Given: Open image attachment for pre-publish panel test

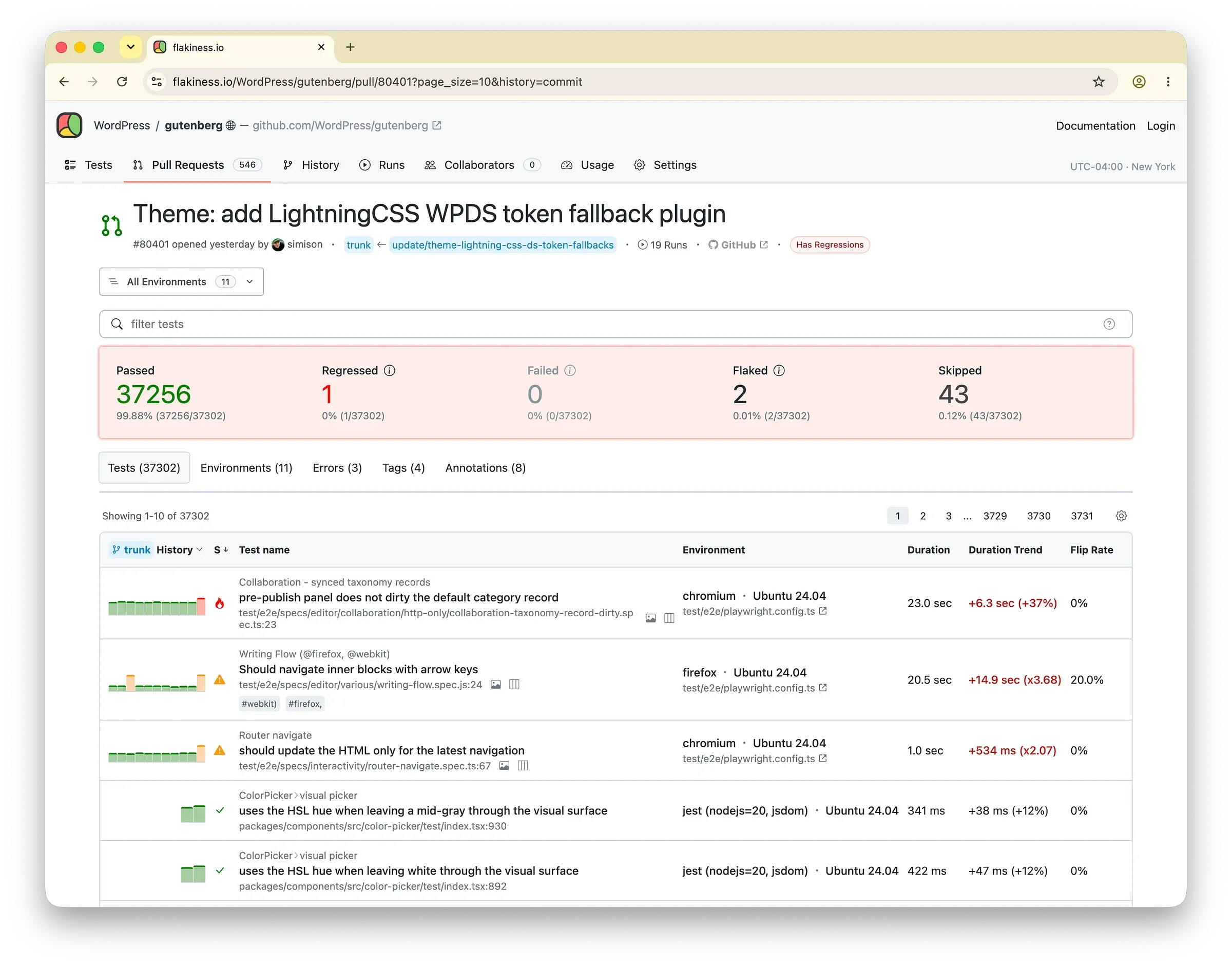Looking at the screenshot, I should [x=651, y=618].
